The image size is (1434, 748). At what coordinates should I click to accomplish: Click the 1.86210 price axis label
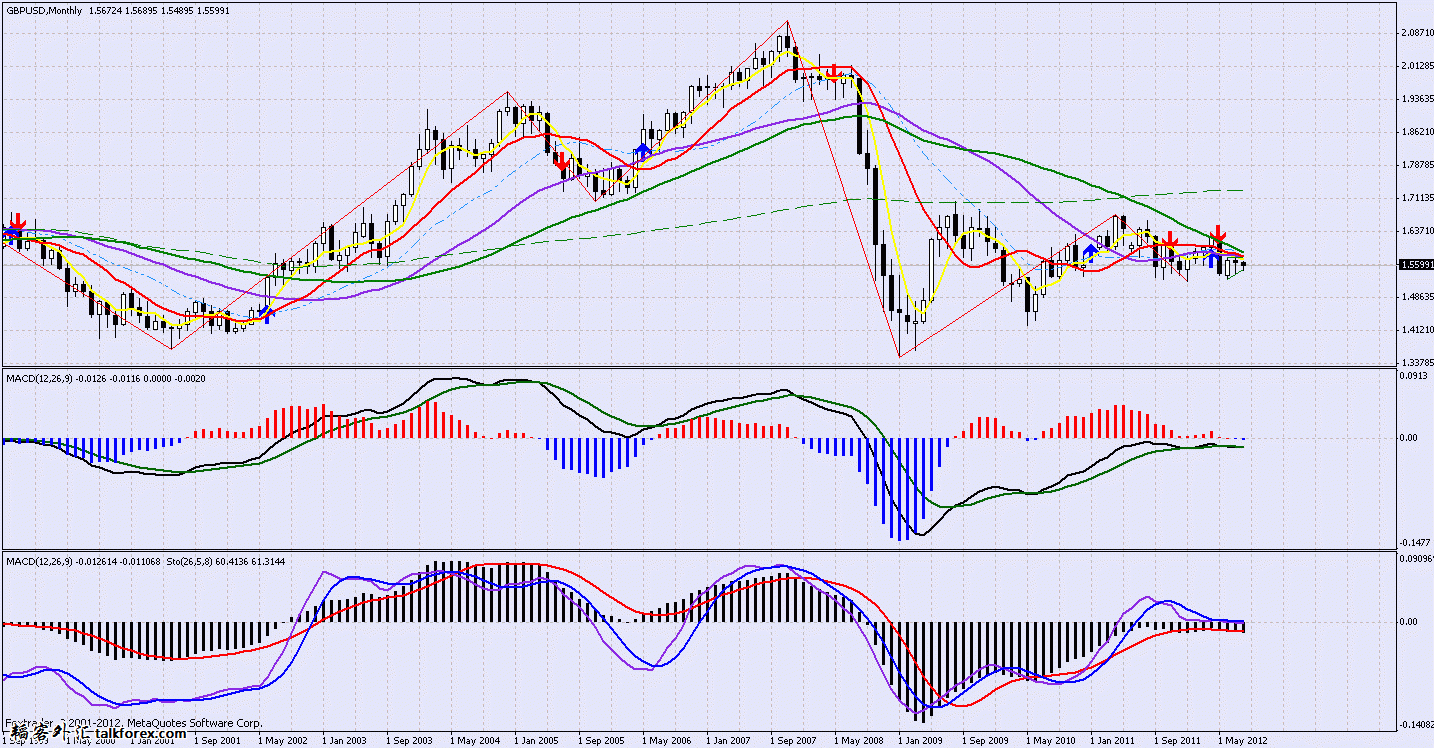(1415, 132)
